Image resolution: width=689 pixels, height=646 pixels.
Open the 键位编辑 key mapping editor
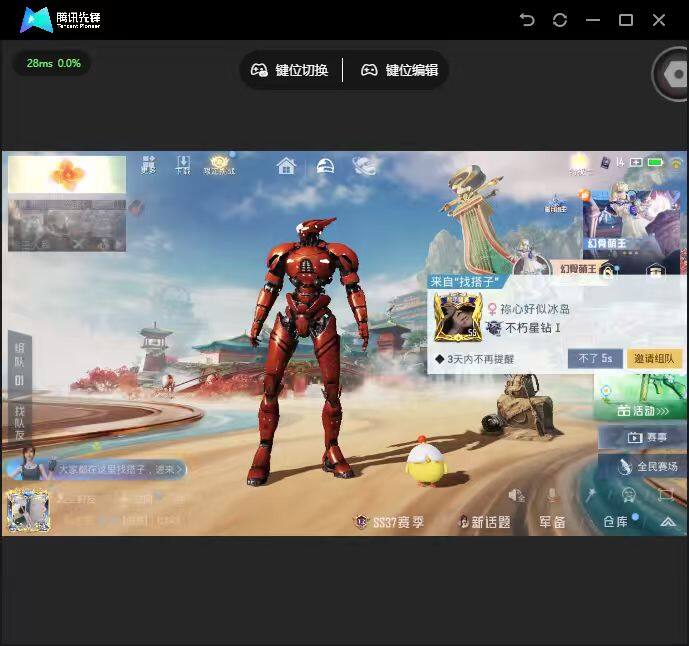[399, 70]
